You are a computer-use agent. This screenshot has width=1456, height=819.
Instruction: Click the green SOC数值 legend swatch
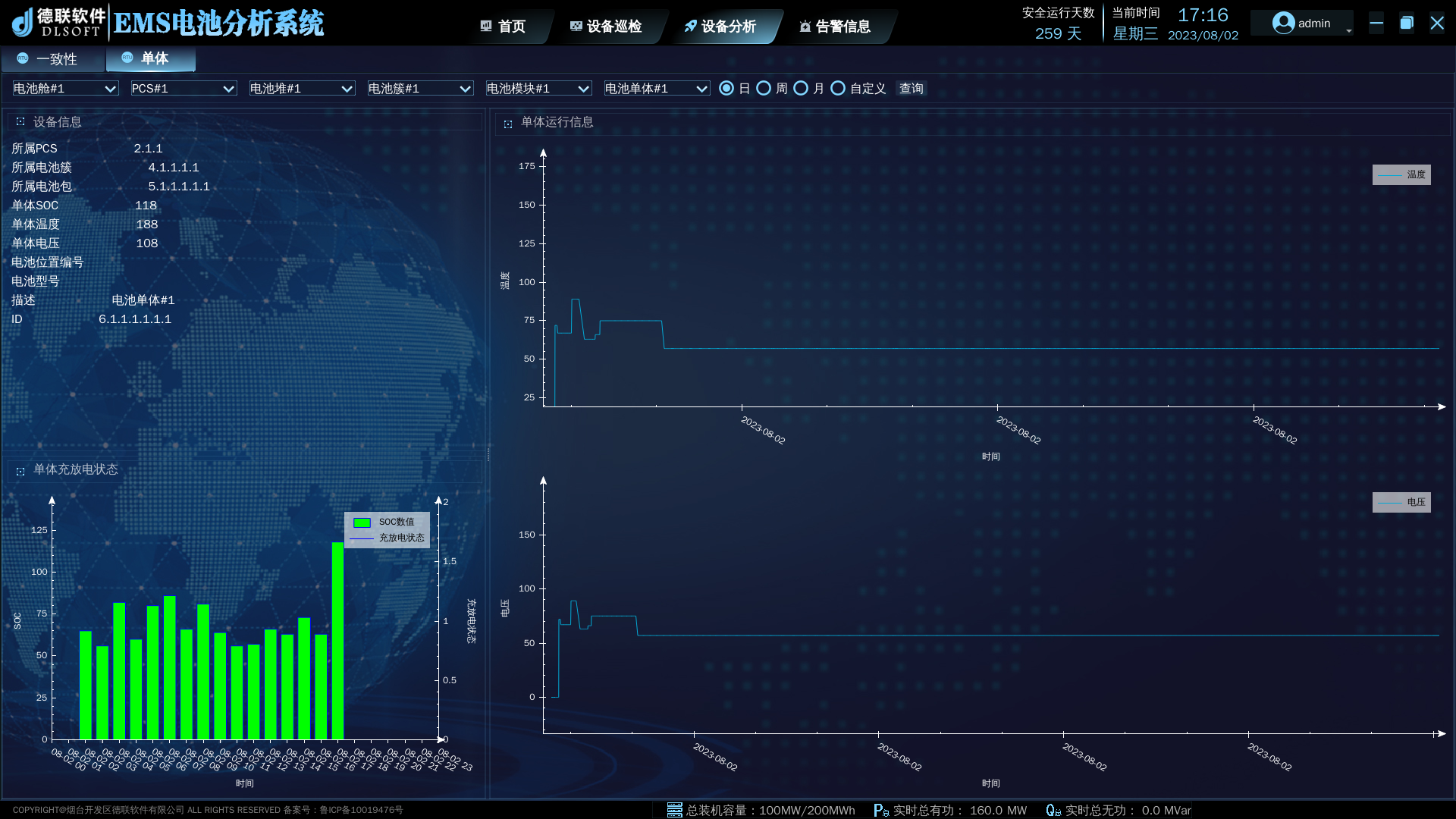pyautogui.click(x=362, y=522)
